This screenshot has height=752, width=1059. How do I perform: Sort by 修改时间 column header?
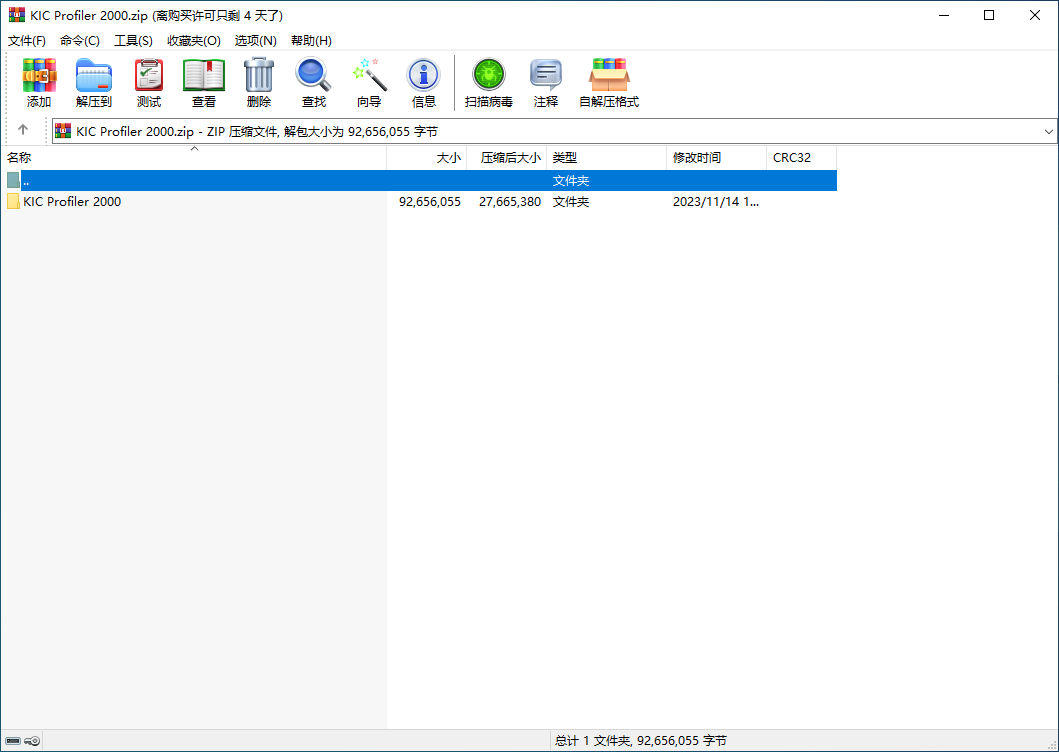pyautogui.click(x=697, y=158)
